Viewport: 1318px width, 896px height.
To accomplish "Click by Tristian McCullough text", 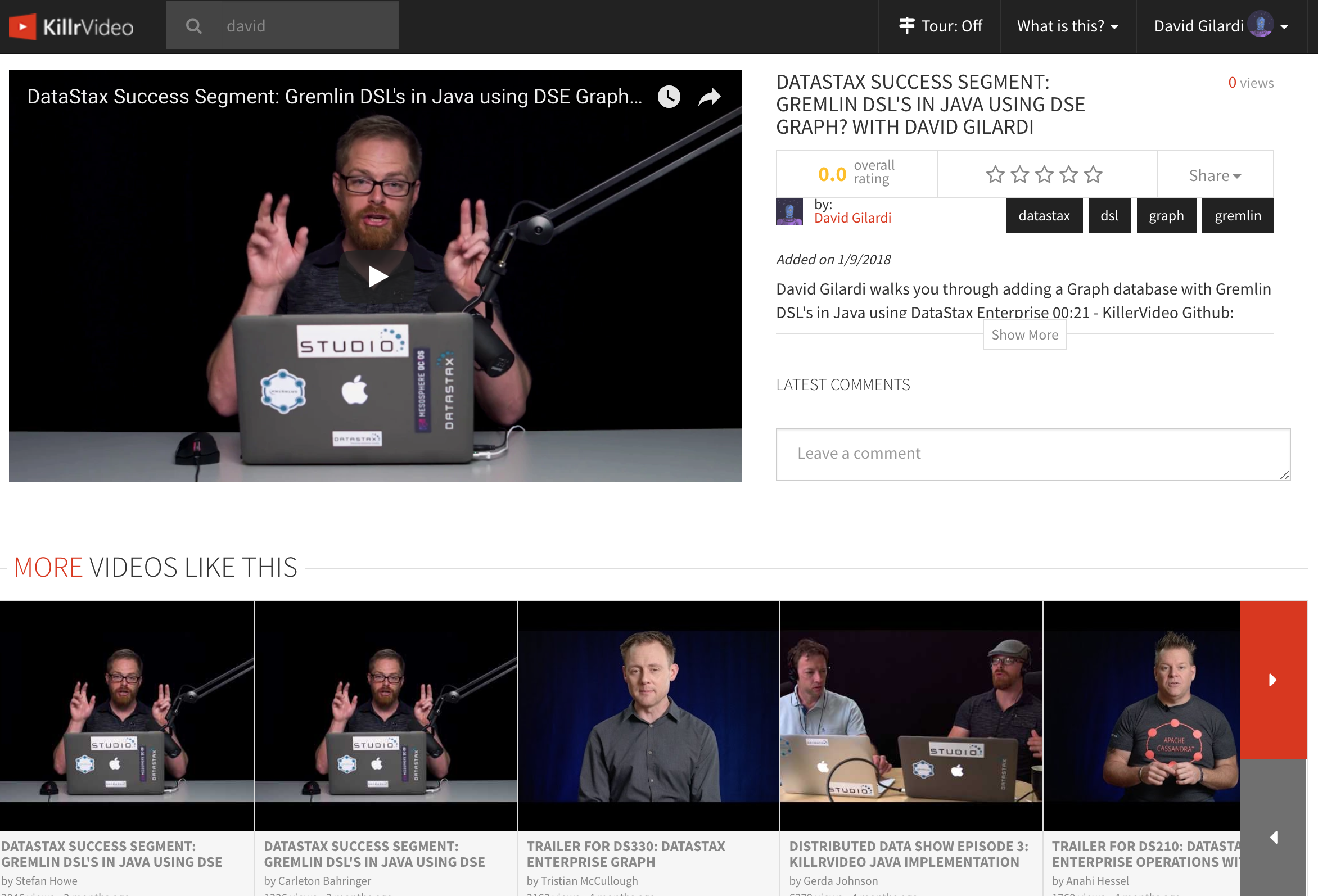I will 582,880.
